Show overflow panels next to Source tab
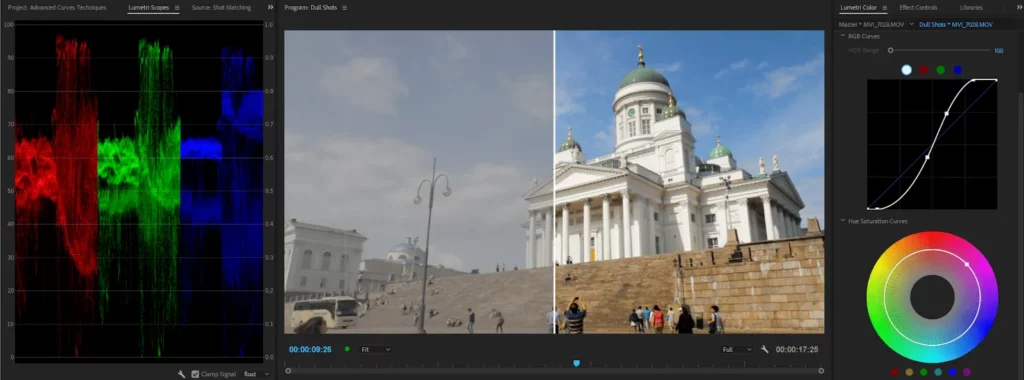Image resolution: width=1024 pixels, height=380 pixels. click(x=270, y=7)
